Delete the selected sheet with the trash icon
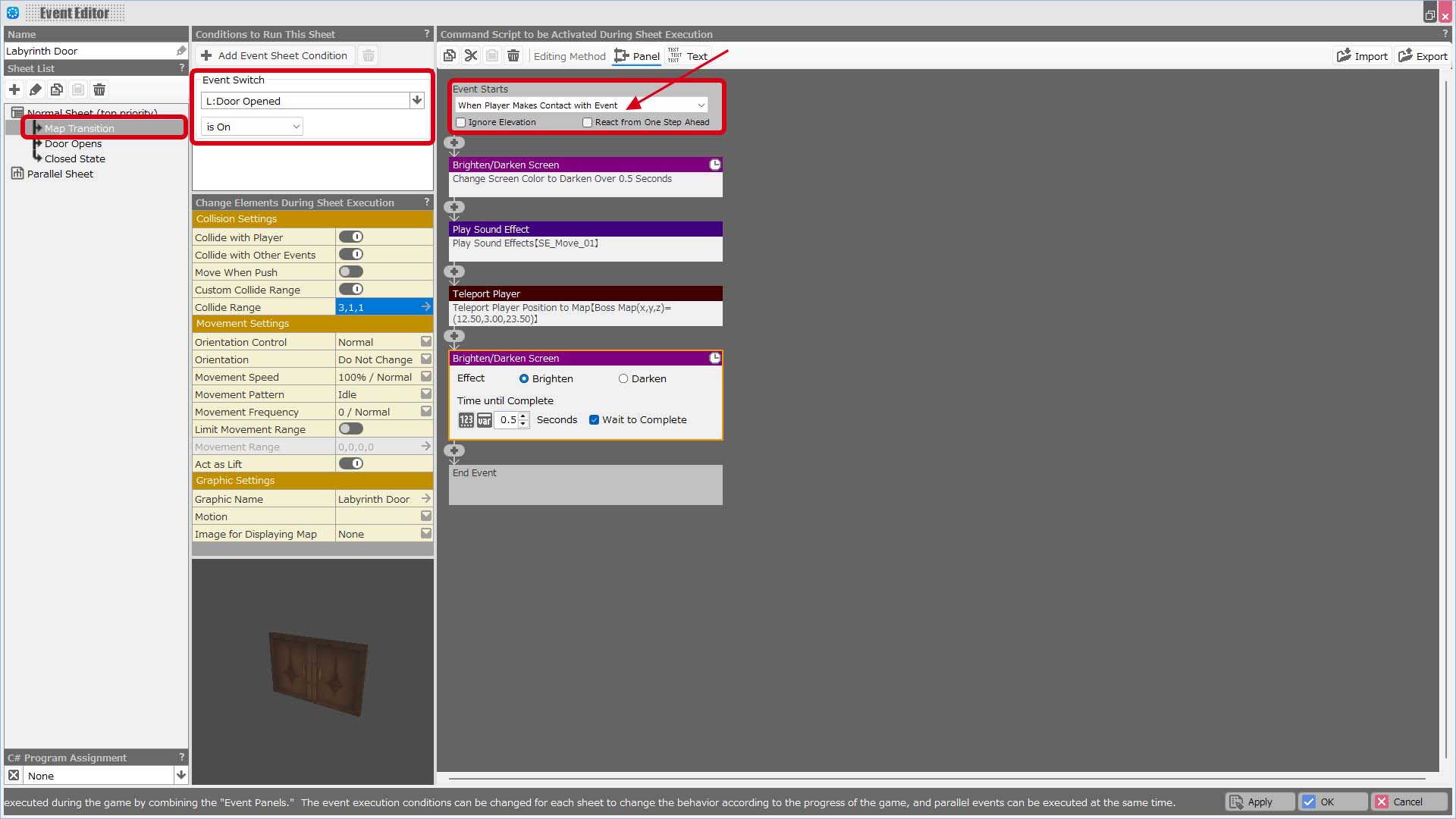 coord(99,89)
